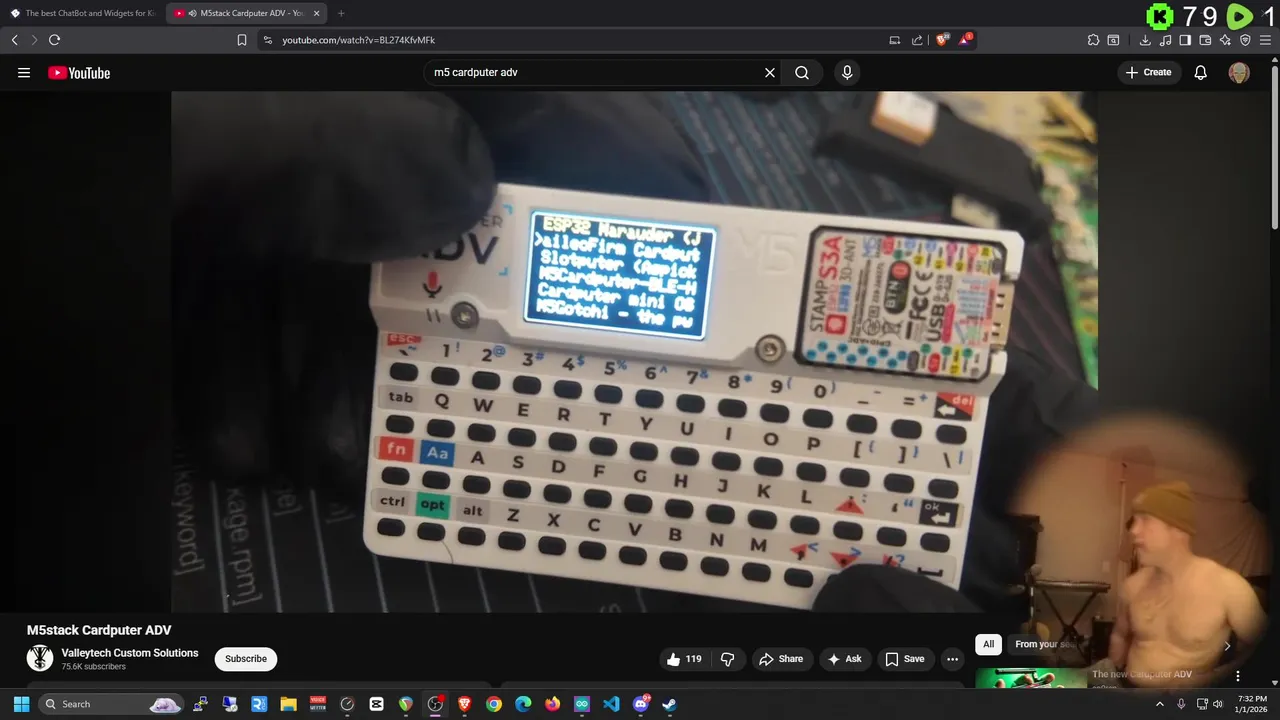Subscribe to Valleytech Custom Solutions

[246, 659]
